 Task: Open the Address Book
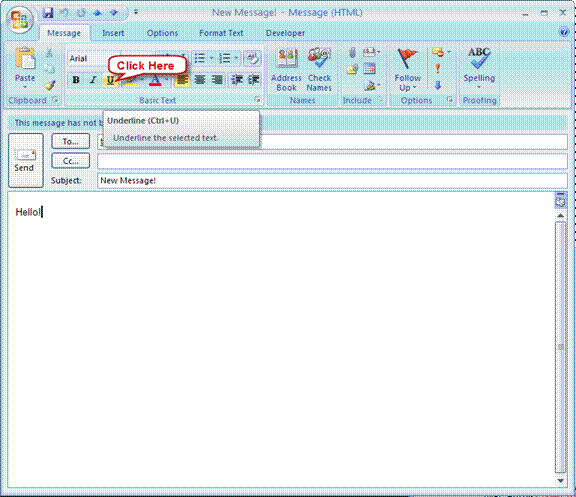(286, 69)
